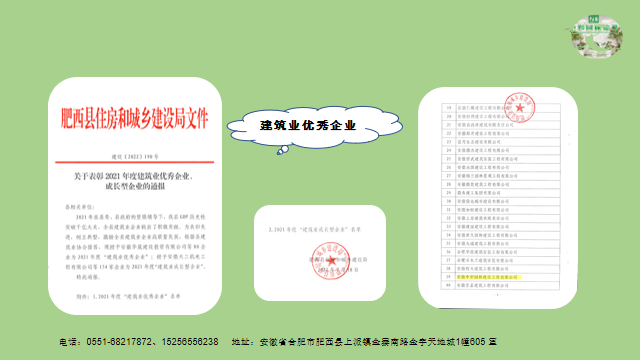Screen dimensions: 640x360
Task: Open the left government document image
Action: (x=135, y=196)
